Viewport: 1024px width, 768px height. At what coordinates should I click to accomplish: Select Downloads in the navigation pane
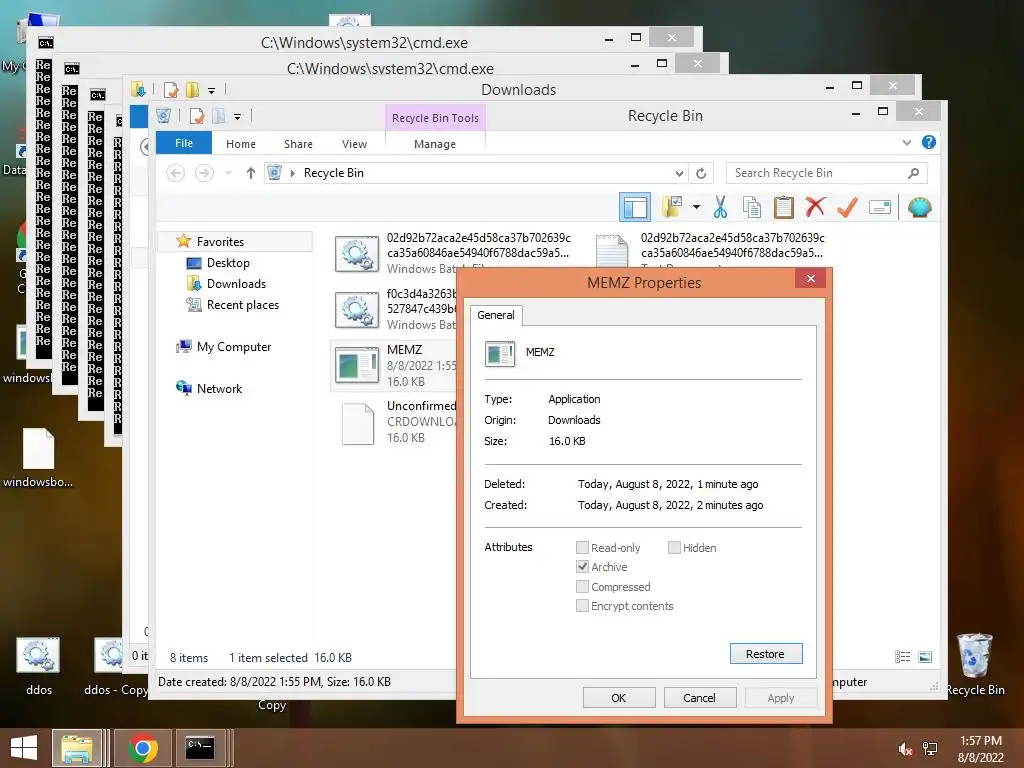coord(236,283)
